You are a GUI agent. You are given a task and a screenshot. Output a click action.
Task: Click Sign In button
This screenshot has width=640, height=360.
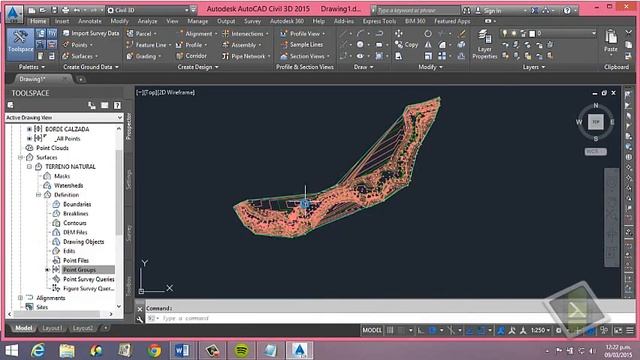coord(488,10)
